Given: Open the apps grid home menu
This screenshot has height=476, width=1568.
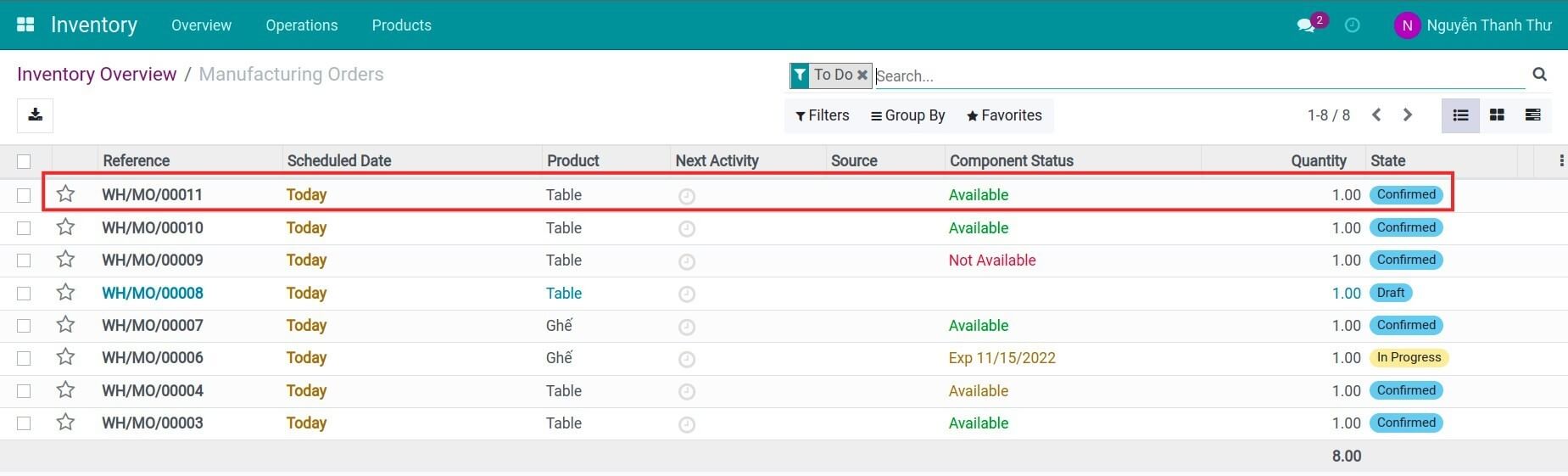Looking at the screenshot, I should pos(25,25).
